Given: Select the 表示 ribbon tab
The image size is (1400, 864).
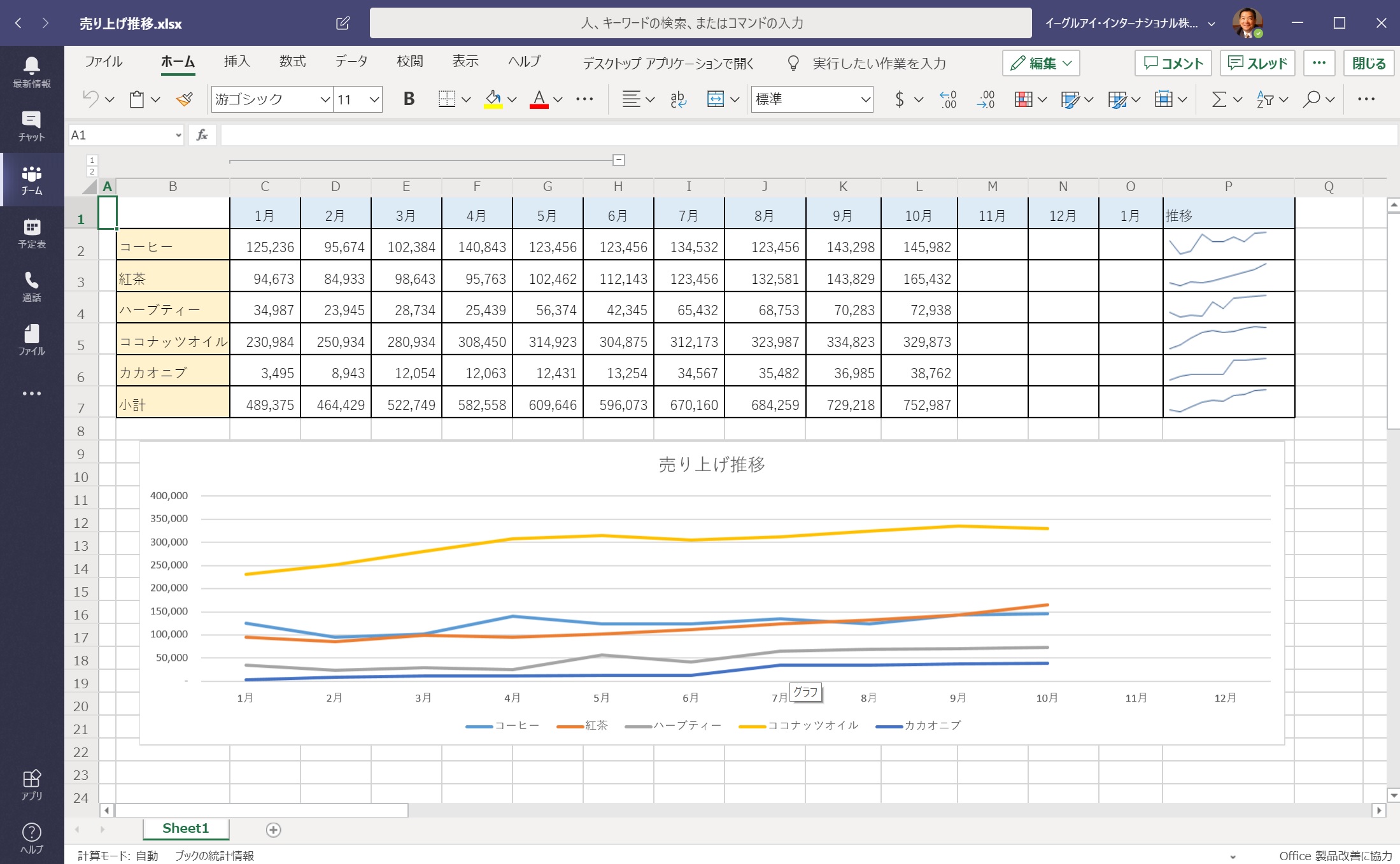Looking at the screenshot, I should click(465, 62).
